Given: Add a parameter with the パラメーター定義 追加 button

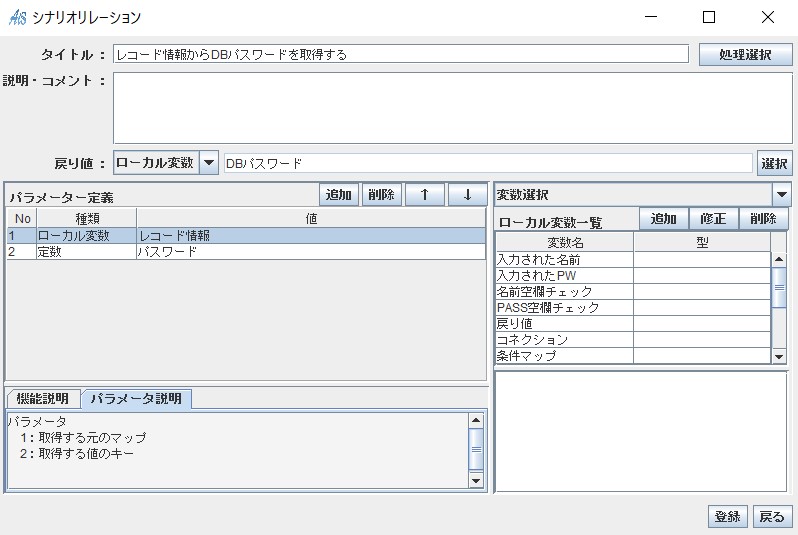Looking at the screenshot, I should click(339, 195).
